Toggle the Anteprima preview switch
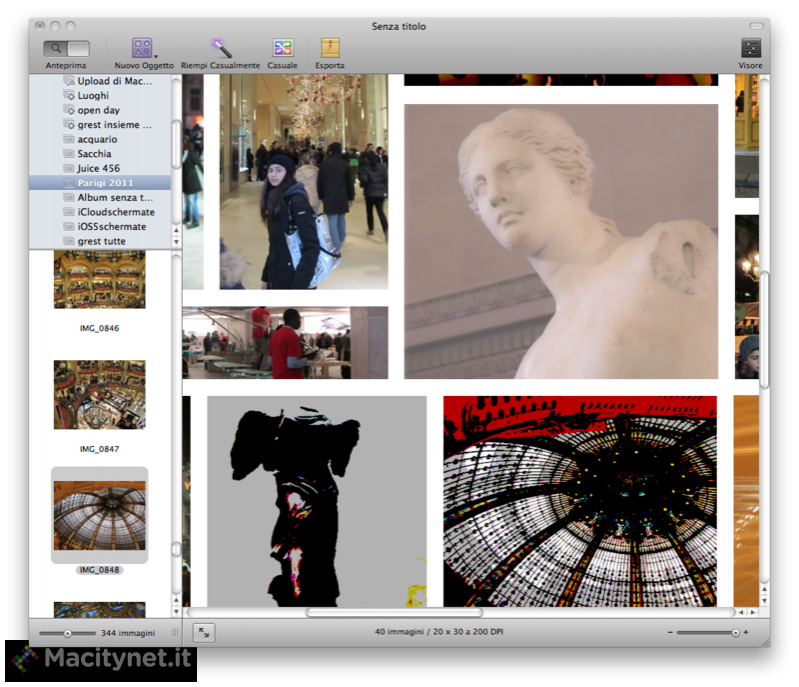 66,49
